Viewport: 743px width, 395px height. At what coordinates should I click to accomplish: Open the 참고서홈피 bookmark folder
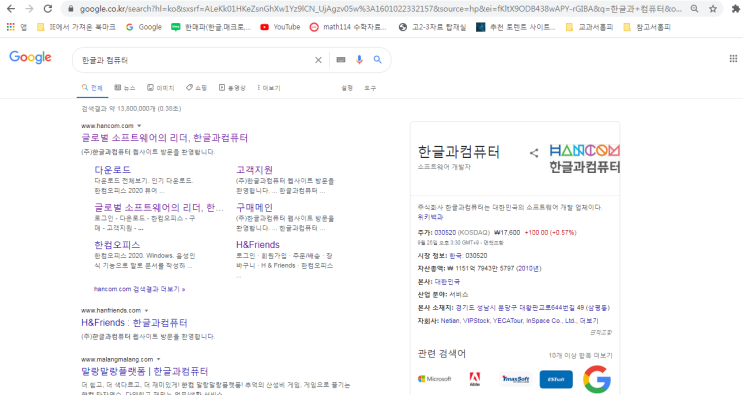point(647,27)
